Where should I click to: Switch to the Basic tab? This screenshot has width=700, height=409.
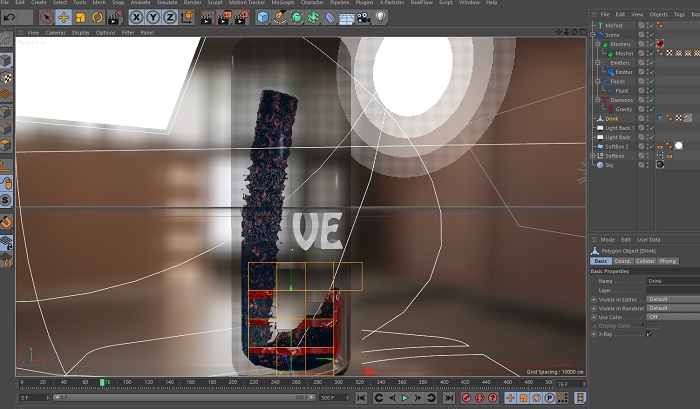pyautogui.click(x=600, y=261)
